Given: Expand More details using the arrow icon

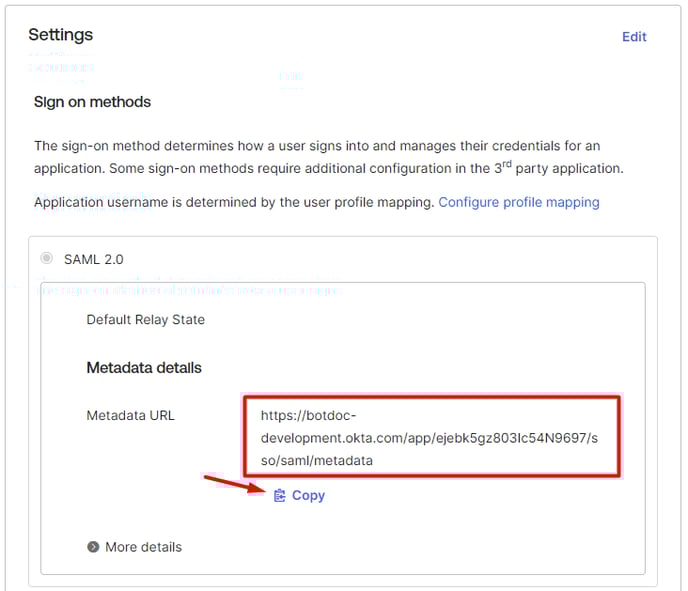Looking at the screenshot, I should (93, 547).
